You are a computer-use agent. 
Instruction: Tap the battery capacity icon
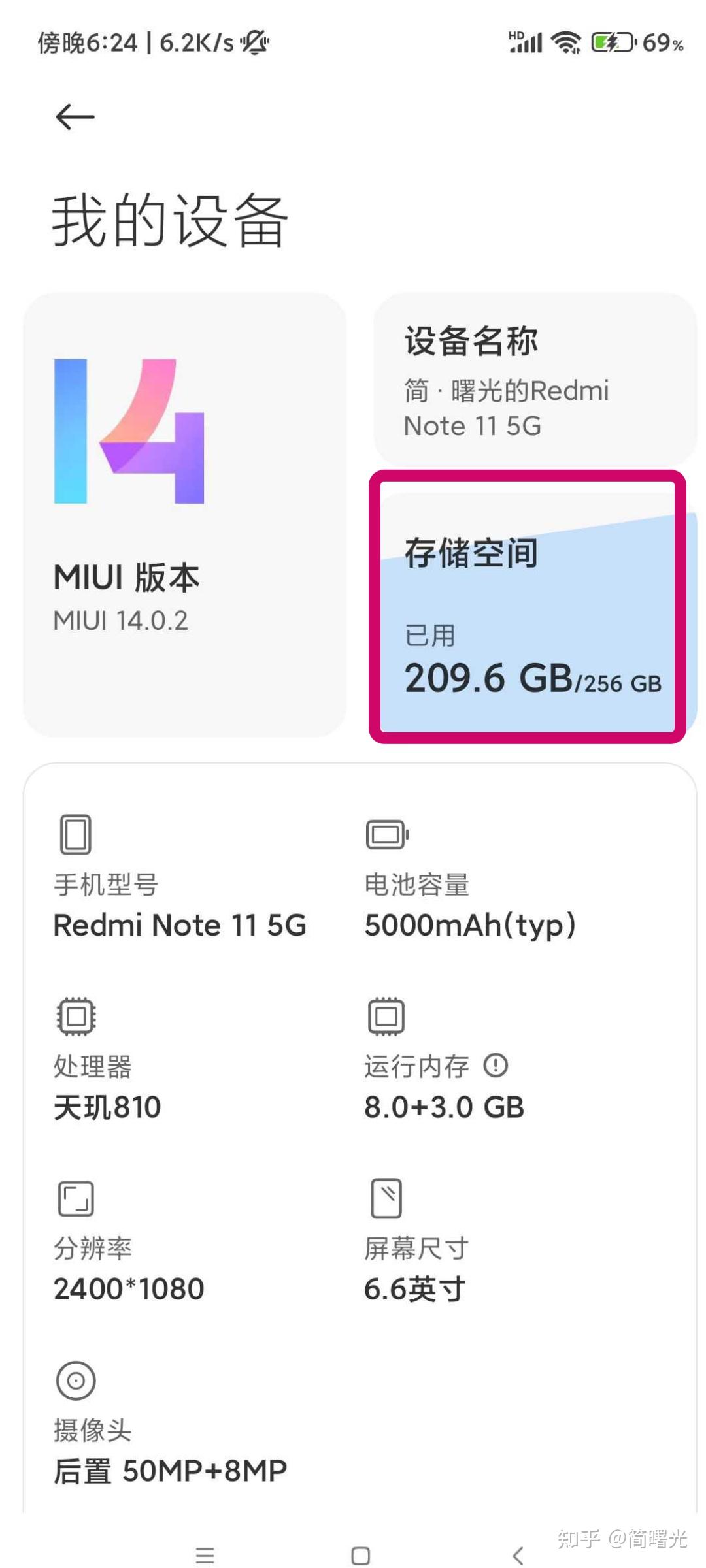coord(387,834)
